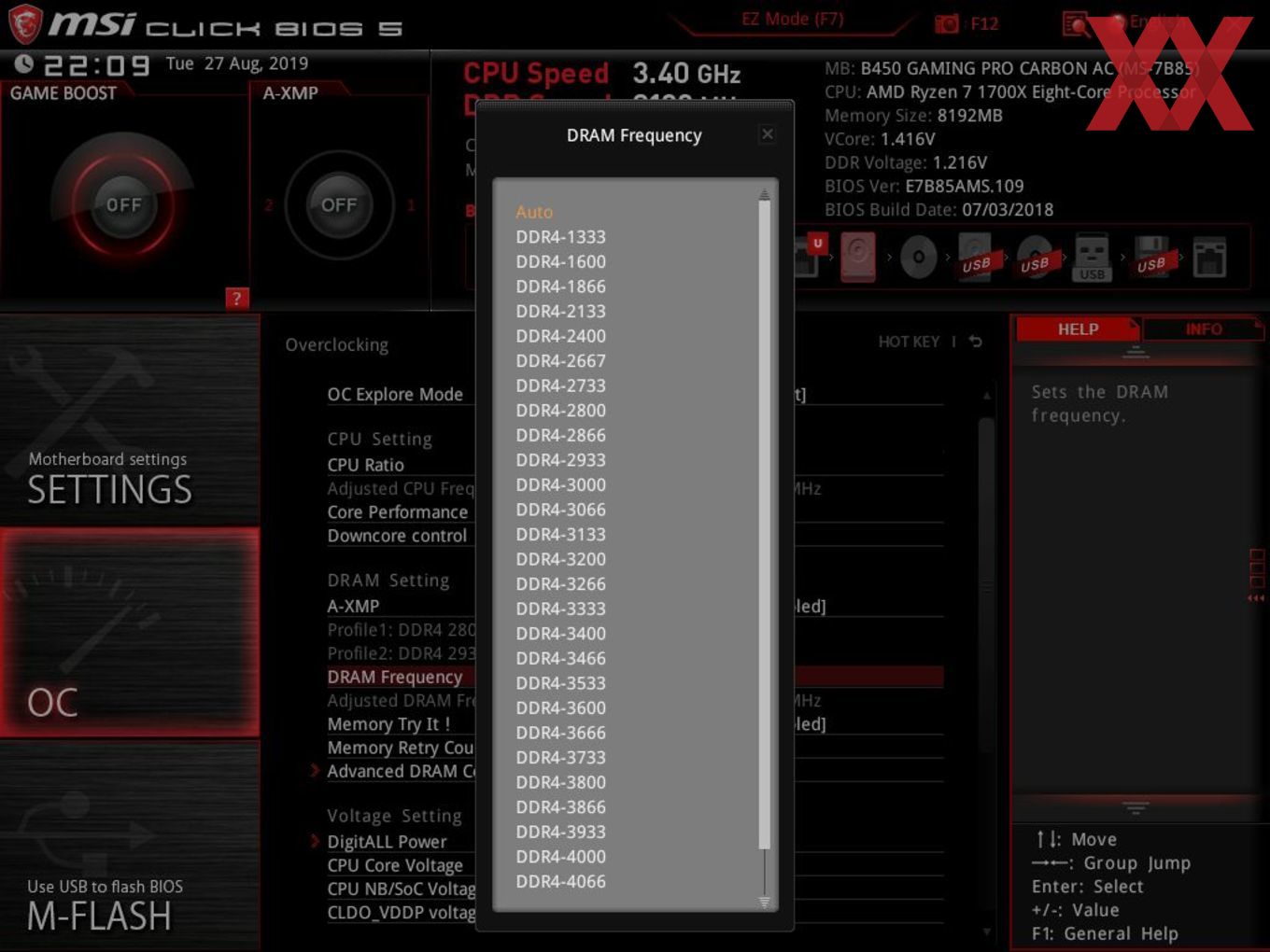Set DRAM frequency to DDR4-2933

[x=560, y=460]
